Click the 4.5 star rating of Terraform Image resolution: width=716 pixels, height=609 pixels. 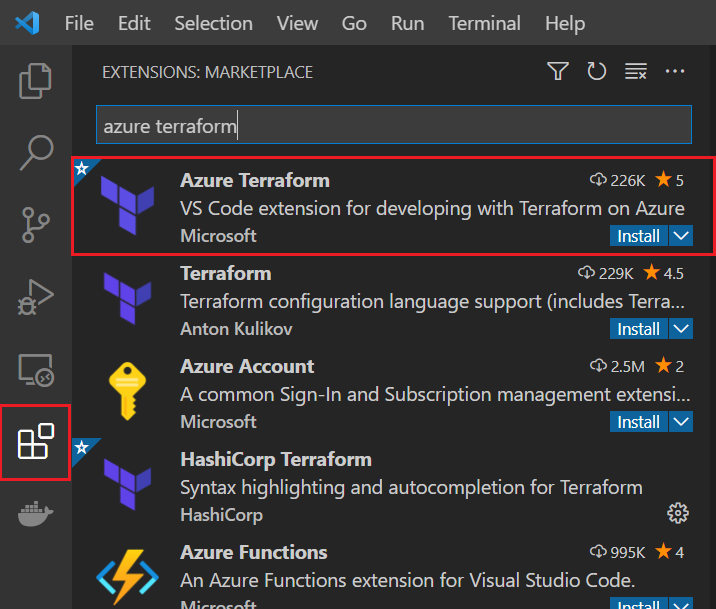pyautogui.click(x=663, y=273)
